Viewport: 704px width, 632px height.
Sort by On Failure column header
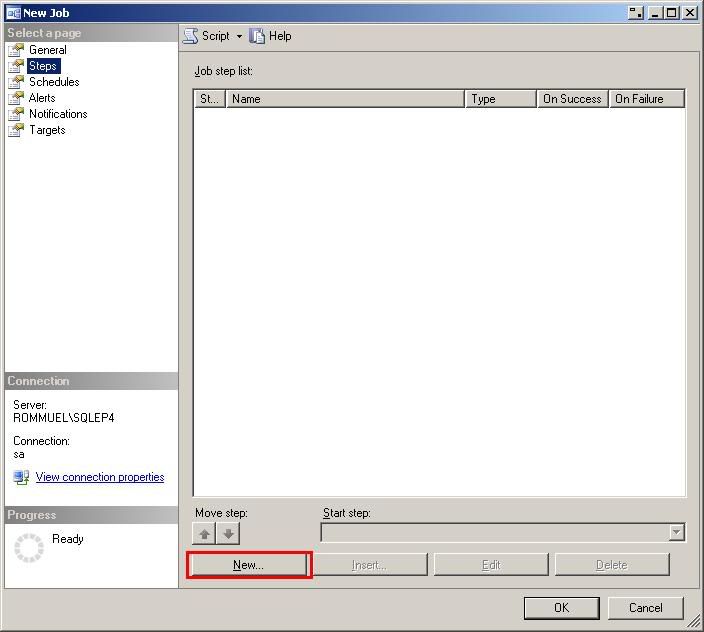click(x=647, y=99)
